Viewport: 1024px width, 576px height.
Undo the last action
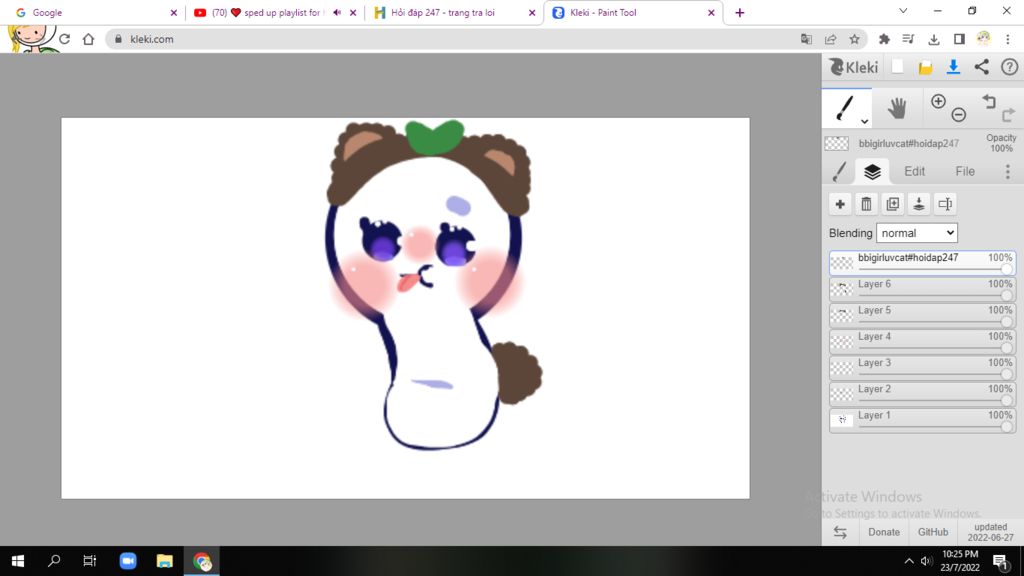coord(989,101)
